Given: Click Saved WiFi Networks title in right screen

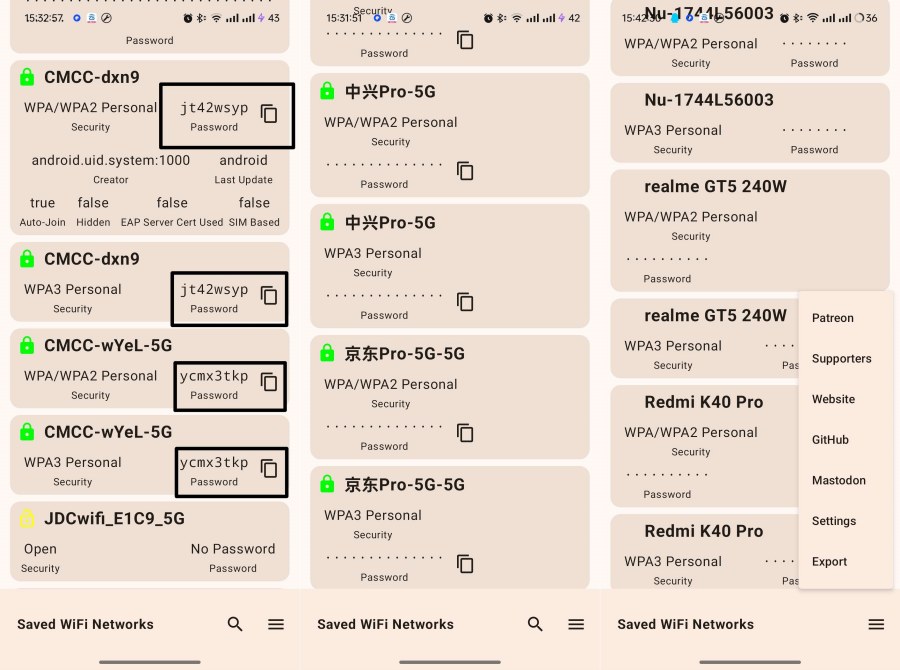Looking at the screenshot, I should tap(686, 624).
